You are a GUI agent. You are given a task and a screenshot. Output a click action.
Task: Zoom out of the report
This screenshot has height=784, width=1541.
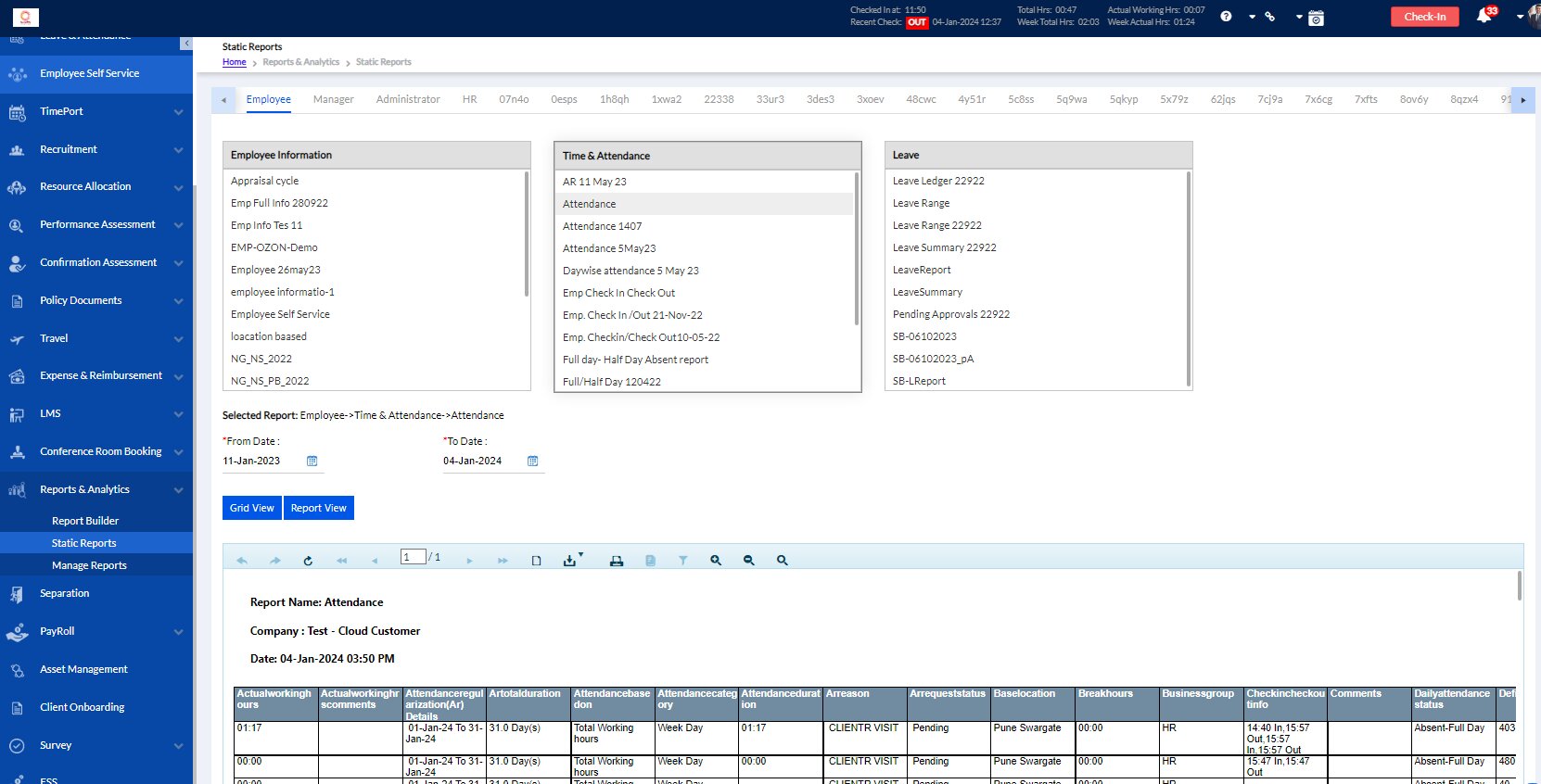749,561
